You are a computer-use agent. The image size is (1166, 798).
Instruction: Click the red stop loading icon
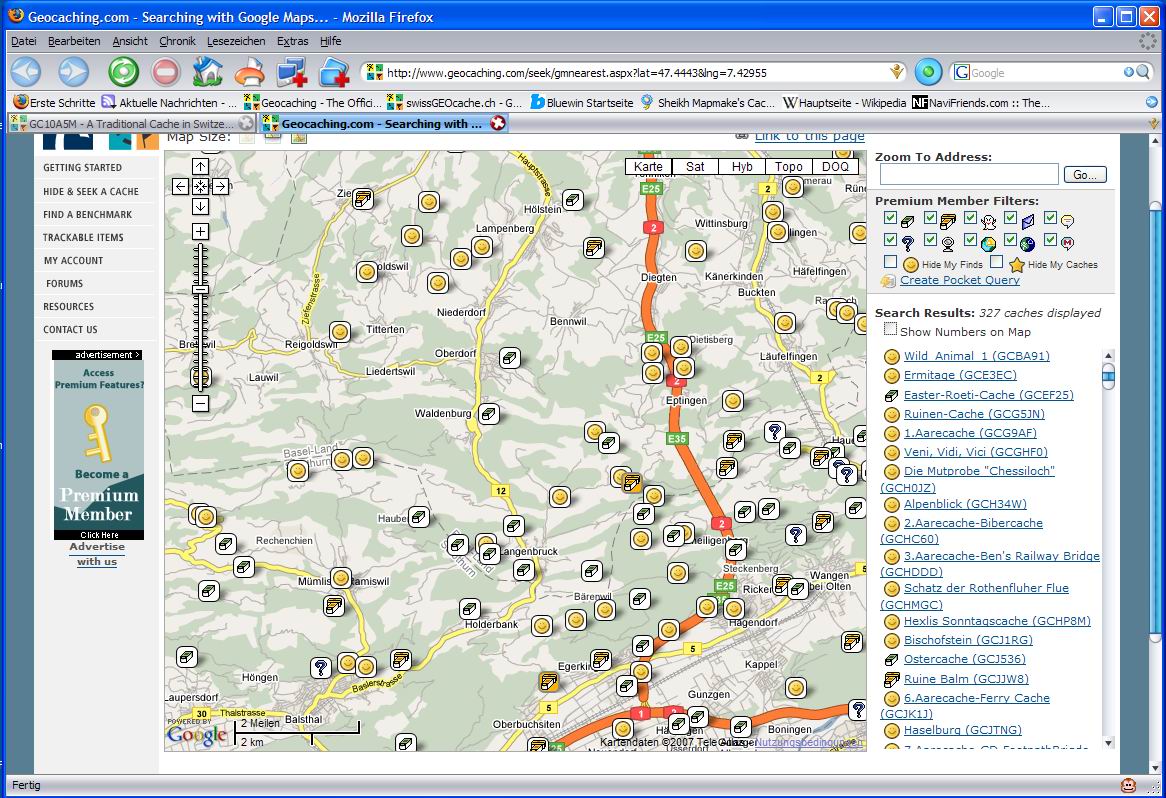165,72
